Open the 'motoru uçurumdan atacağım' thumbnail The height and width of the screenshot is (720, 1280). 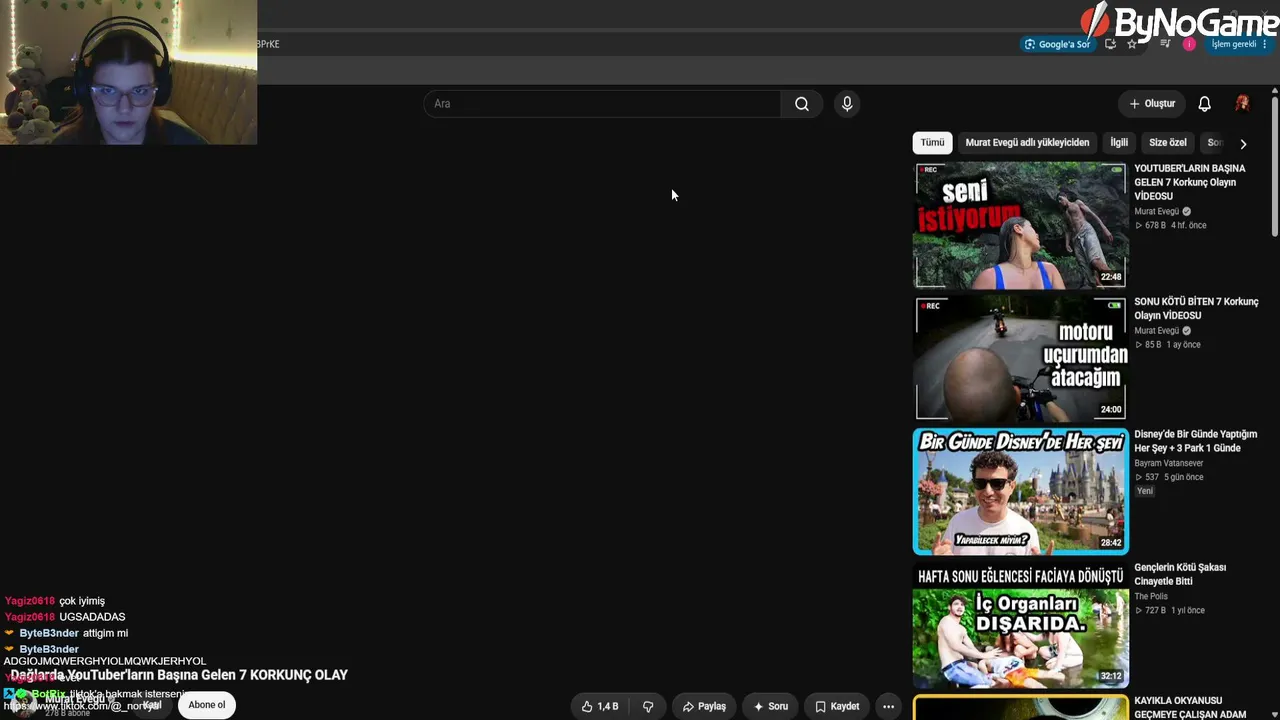1020,358
